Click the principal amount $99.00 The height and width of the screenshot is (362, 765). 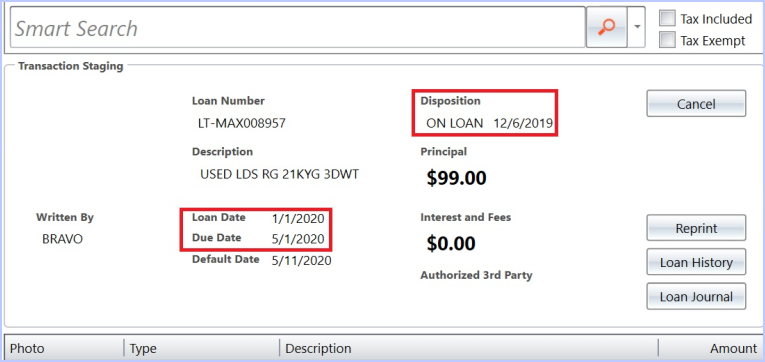(x=457, y=178)
